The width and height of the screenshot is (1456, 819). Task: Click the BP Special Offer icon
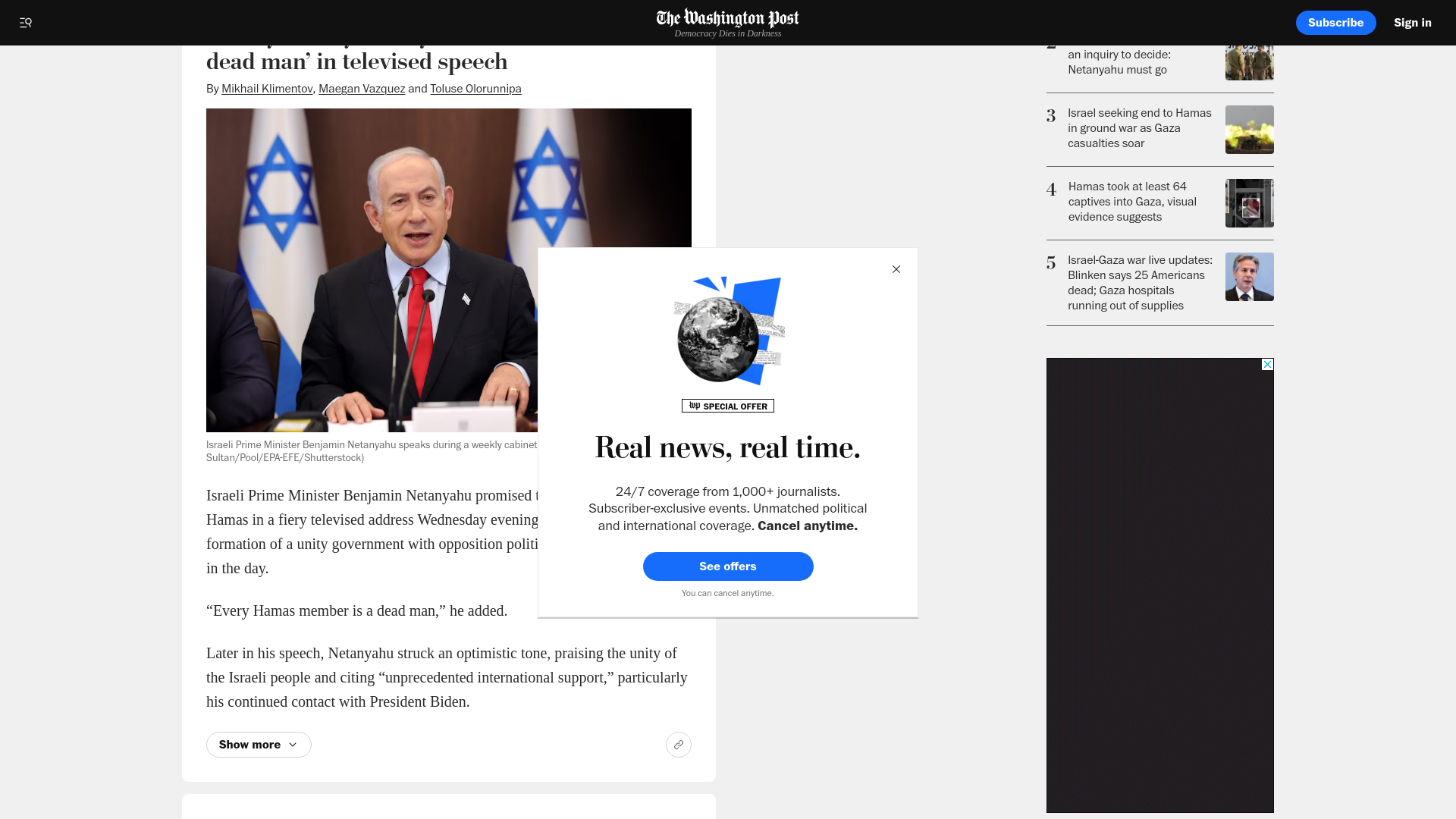point(728,405)
